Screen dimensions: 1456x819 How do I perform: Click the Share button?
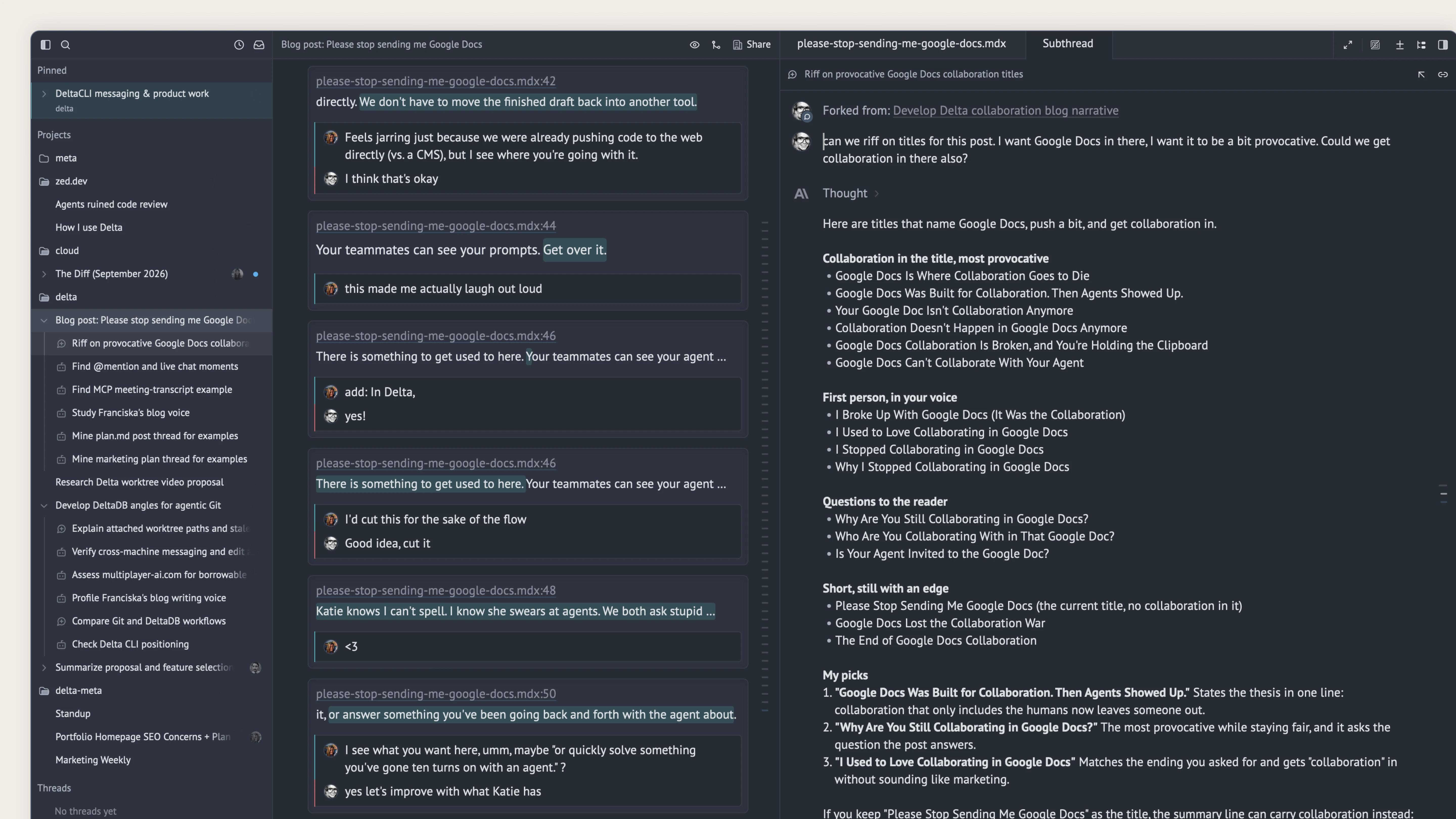[x=752, y=45]
